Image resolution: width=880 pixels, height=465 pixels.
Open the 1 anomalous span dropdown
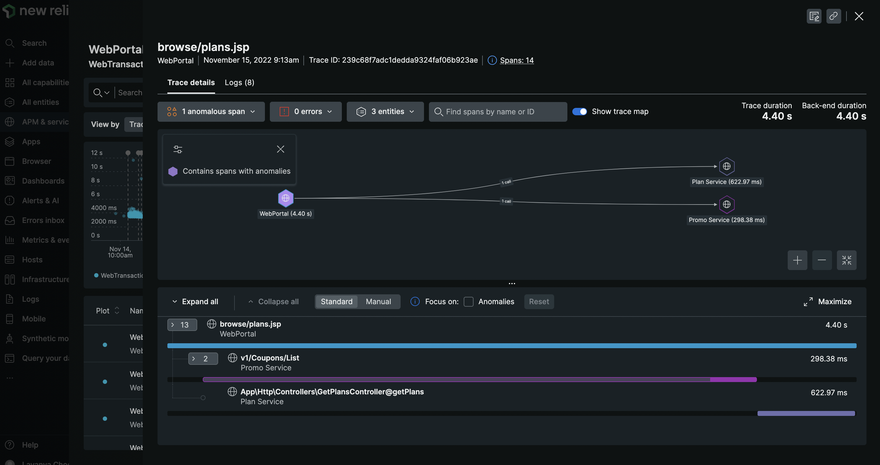click(x=211, y=112)
